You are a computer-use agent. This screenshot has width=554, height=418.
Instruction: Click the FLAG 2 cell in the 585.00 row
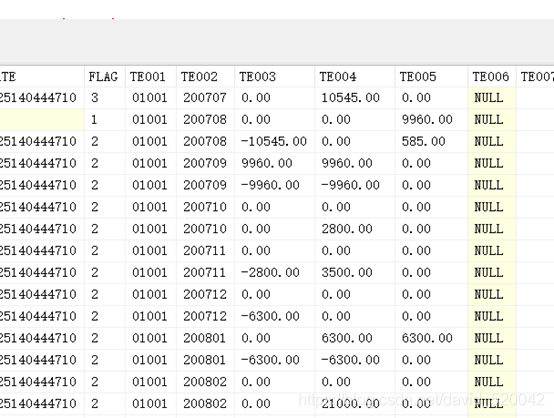105,142
